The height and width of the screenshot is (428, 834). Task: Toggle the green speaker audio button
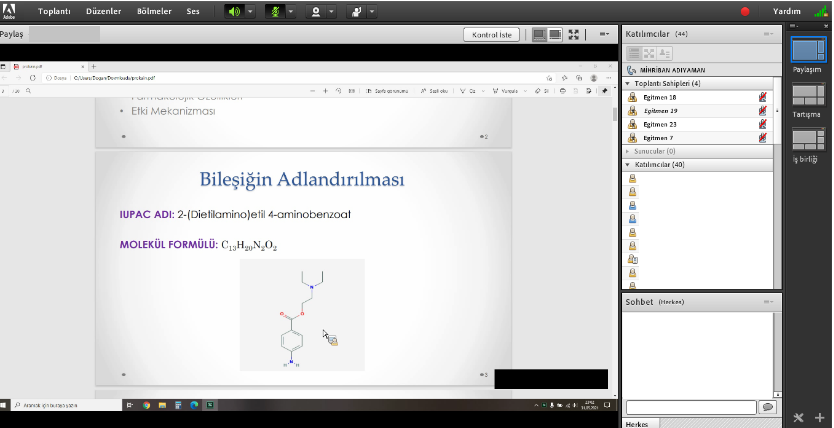tap(234, 12)
